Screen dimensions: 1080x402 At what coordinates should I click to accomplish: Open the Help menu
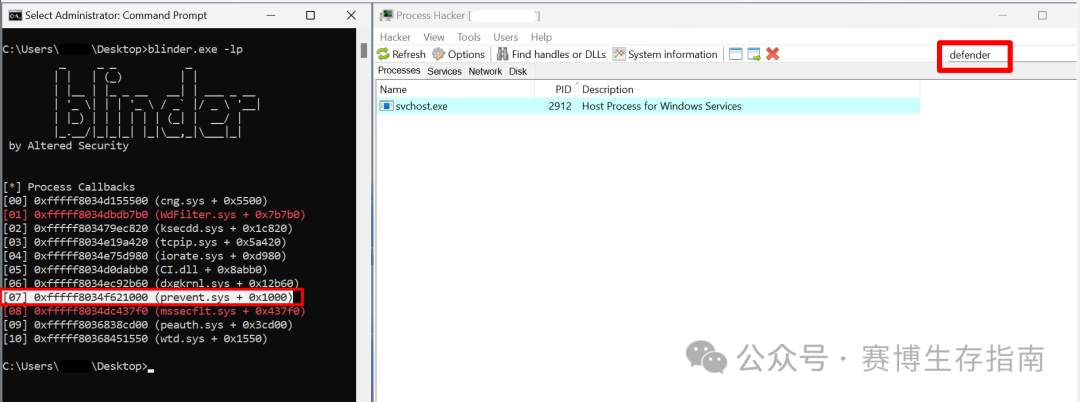point(541,37)
